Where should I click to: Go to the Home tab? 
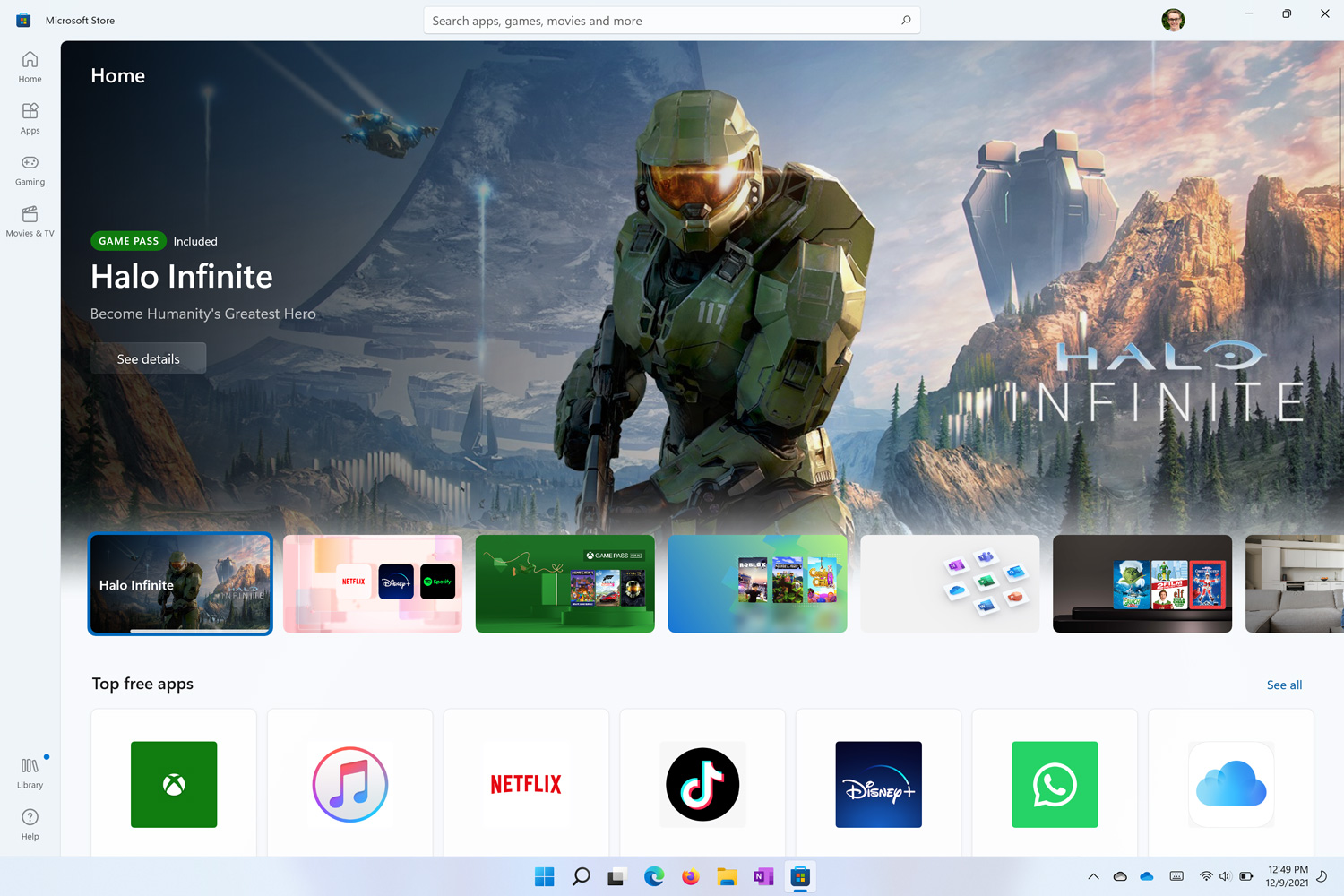tap(30, 67)
